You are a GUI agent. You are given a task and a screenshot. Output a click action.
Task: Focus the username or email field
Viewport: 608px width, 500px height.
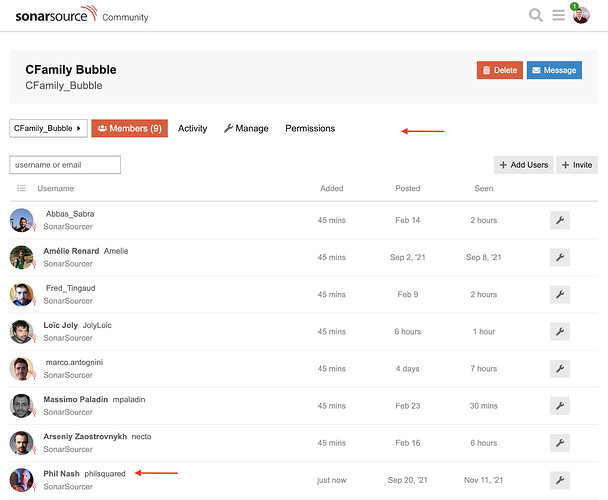[x=65, y=165]
